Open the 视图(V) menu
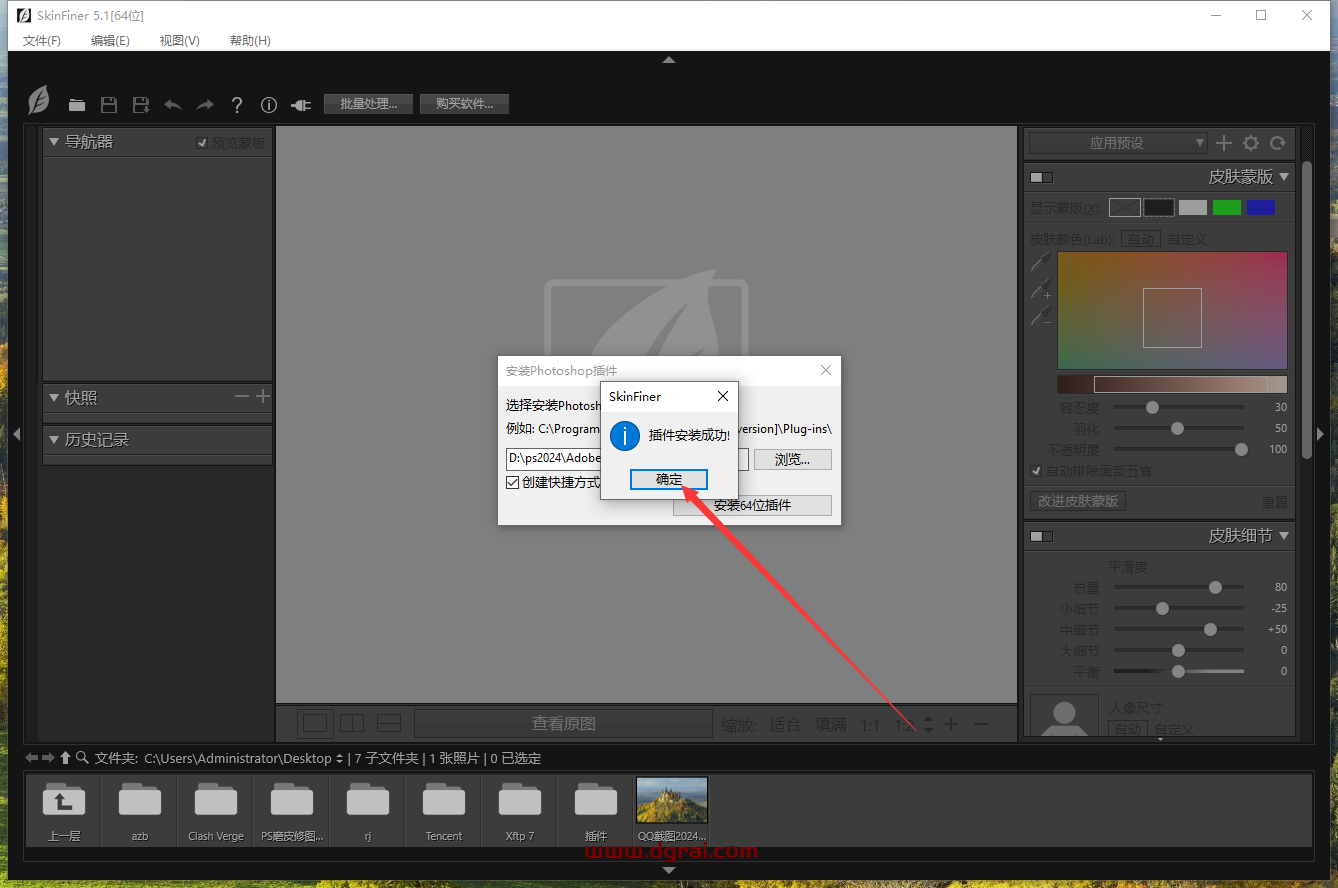The width and height of the screenshot is (1338, 888). coord(179,41)
